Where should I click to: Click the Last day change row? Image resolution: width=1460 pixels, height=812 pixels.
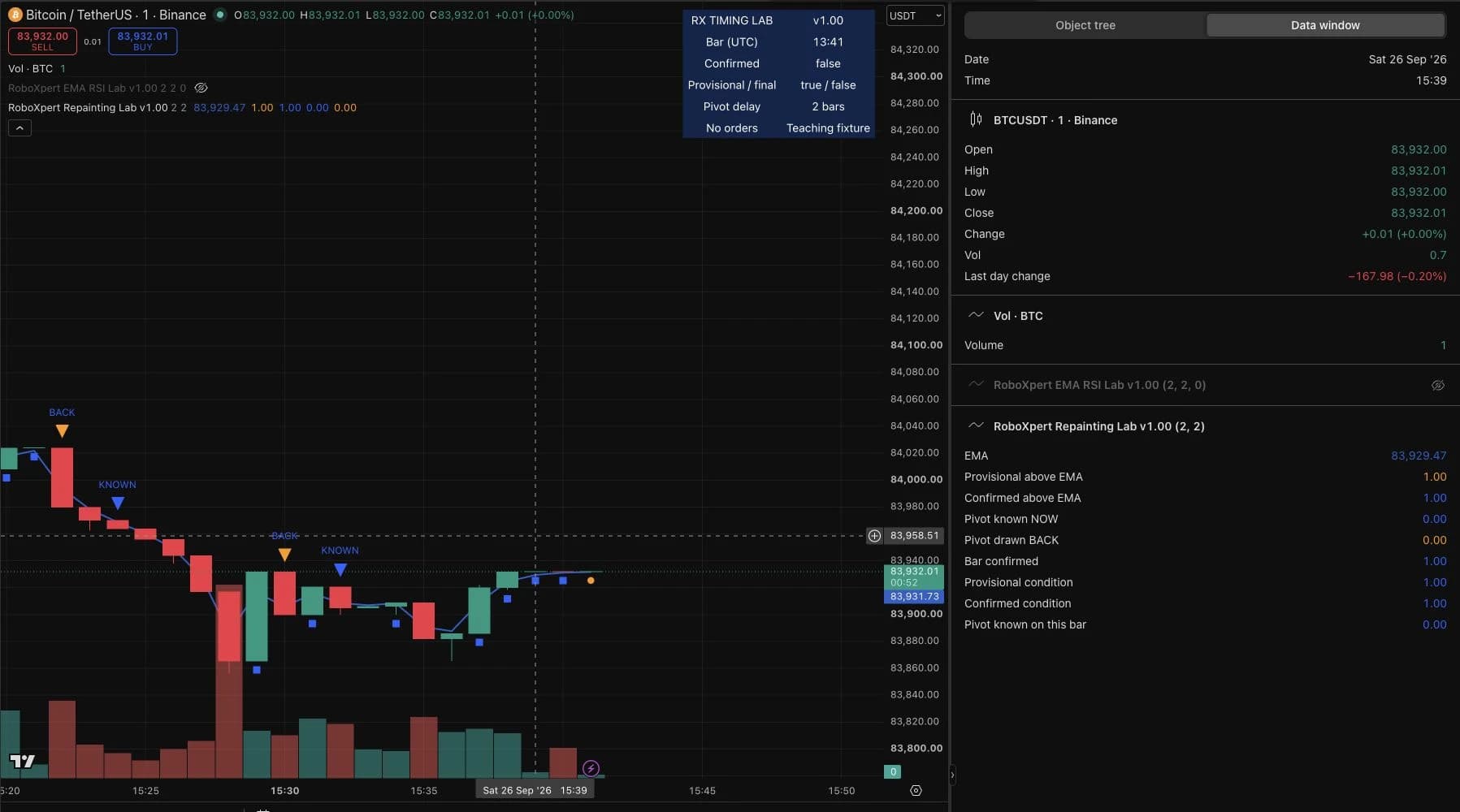point(1205,276)
